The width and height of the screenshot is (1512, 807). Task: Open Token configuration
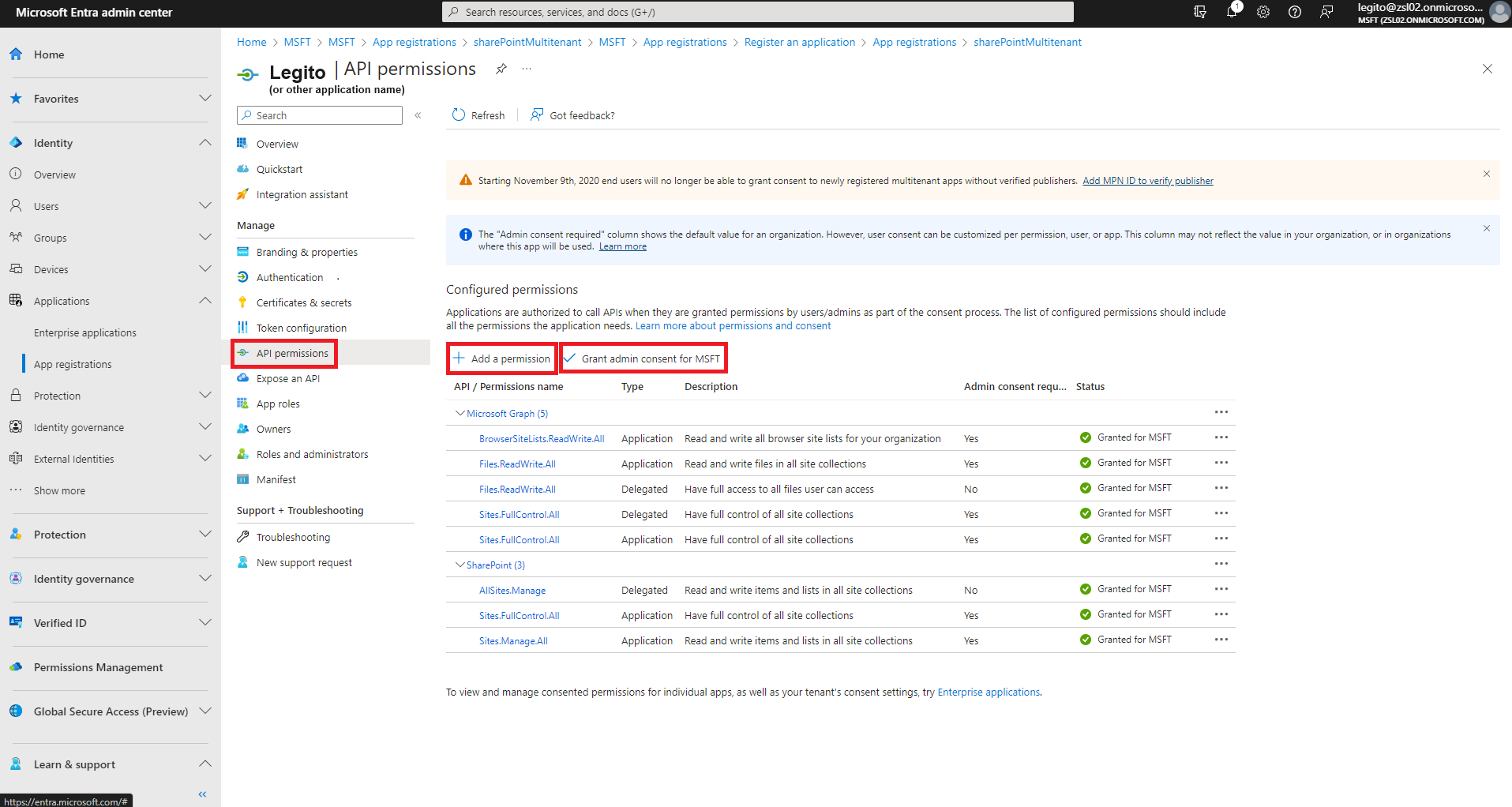click(x=301, y=328)
